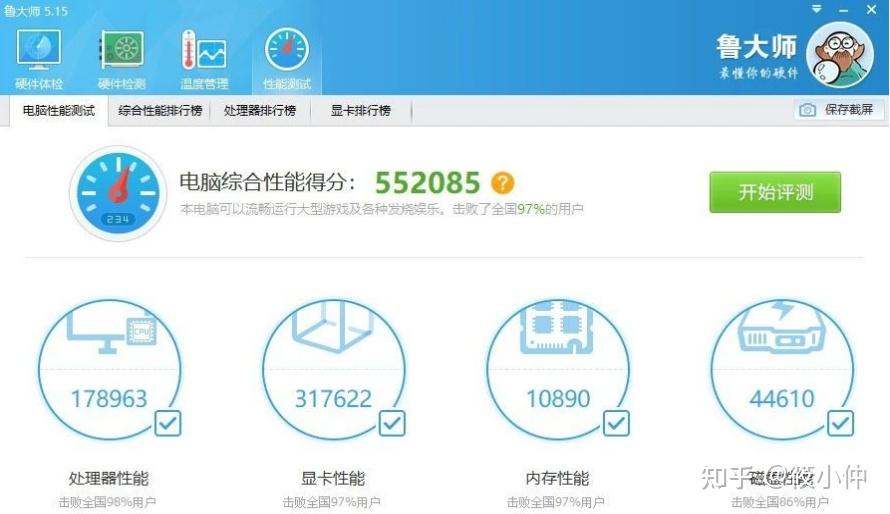Viewport: 890px width, 514px height.
Task: Click the memory chip icon above 10890
Action: click(x=557, y=327)
